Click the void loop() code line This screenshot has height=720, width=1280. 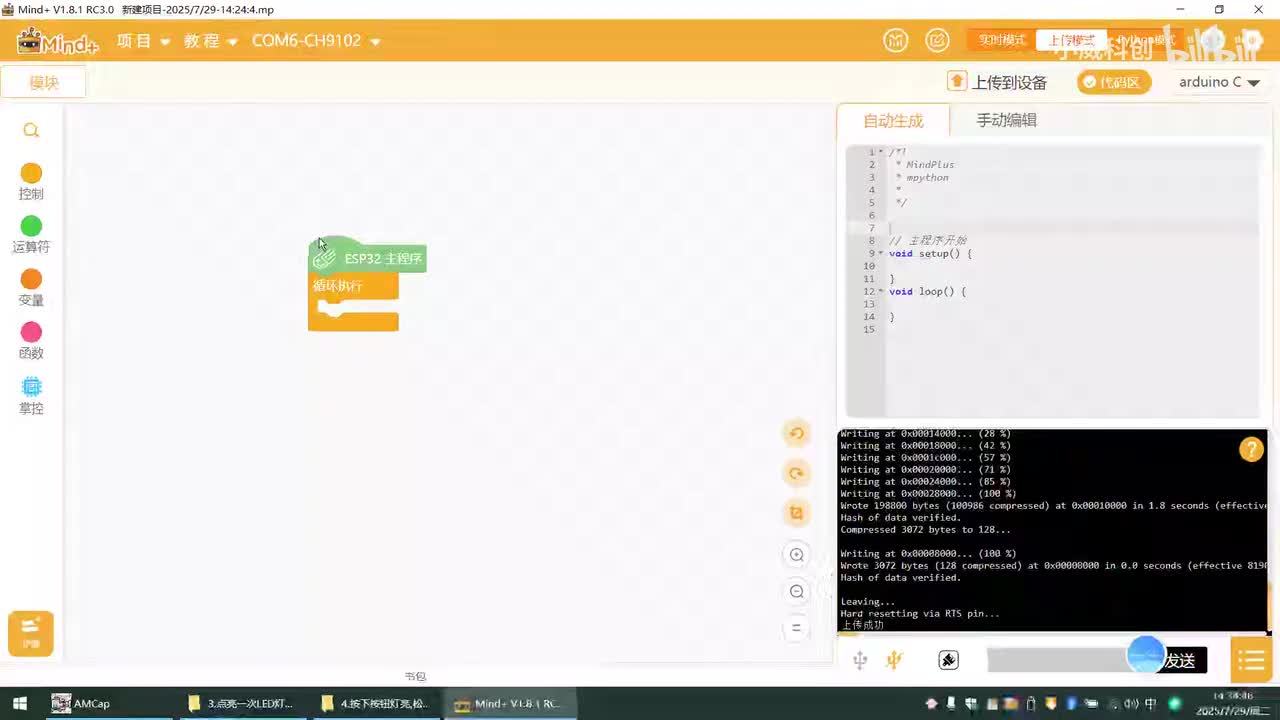tap(927, 292)
